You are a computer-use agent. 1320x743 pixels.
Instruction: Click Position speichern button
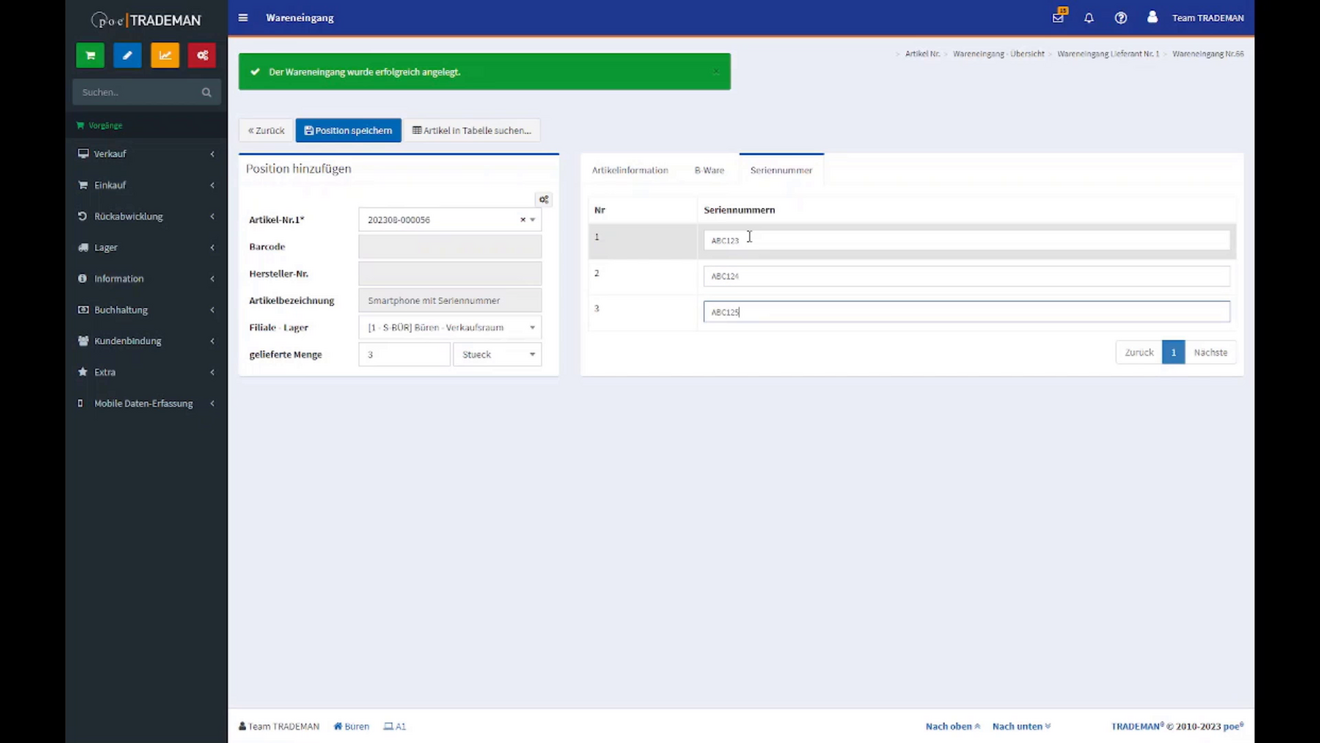point(348,130)
